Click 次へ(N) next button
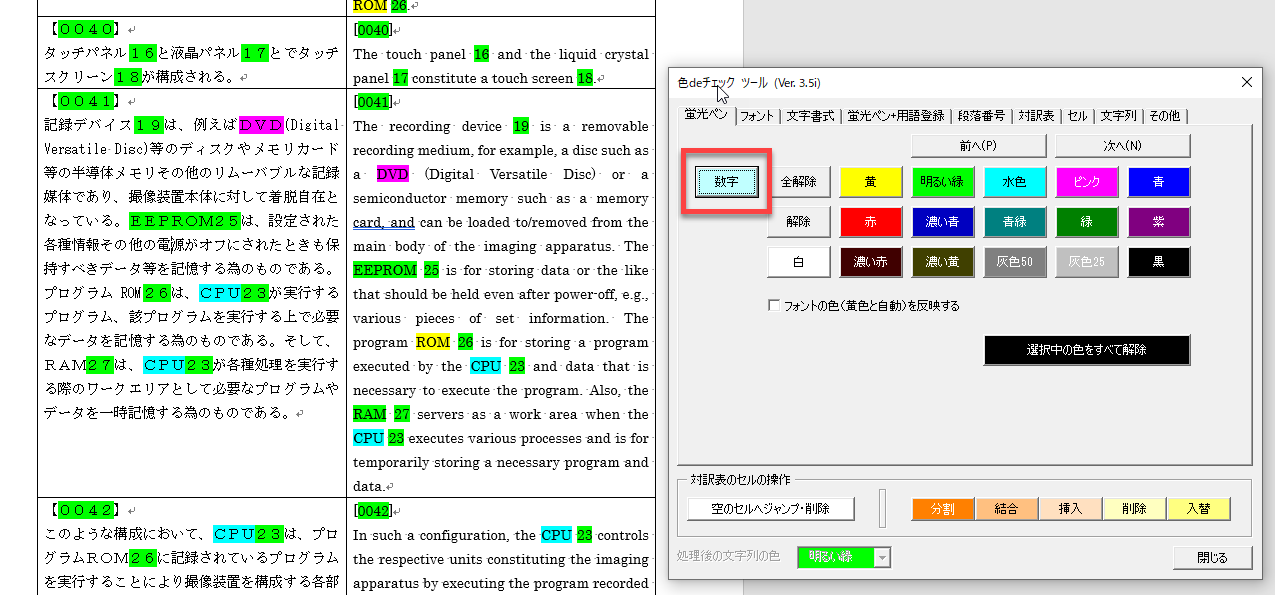Image resolution: width=1275 pixels, height=595 pixels. 1122,145
